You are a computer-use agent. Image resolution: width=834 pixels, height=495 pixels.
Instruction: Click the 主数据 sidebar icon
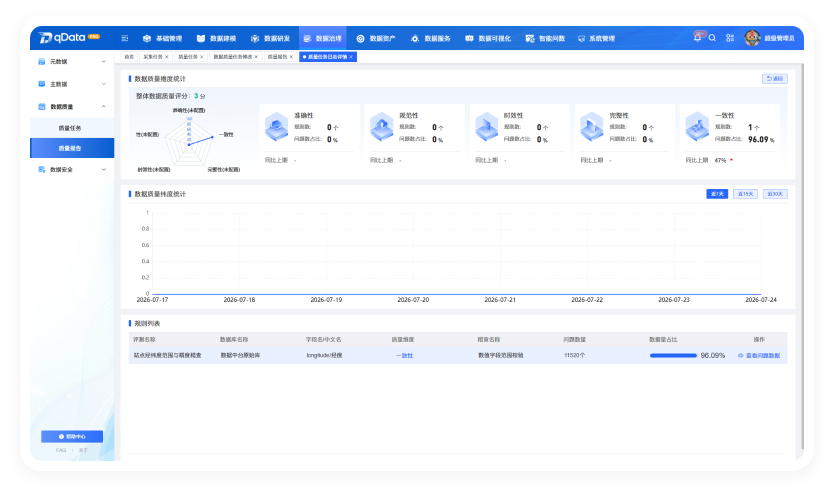coord(41,84)
